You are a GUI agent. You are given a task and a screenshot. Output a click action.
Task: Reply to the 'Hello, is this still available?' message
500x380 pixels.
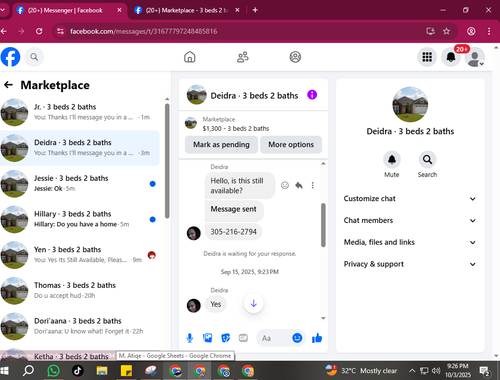pyautogui.click(x=299, y=185)
